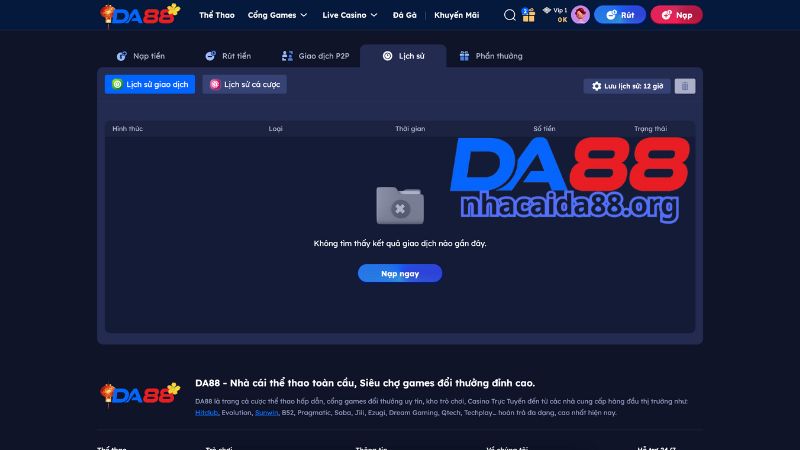
Task: Click the Hình thức column header
Action: click(x=128, y=129)
